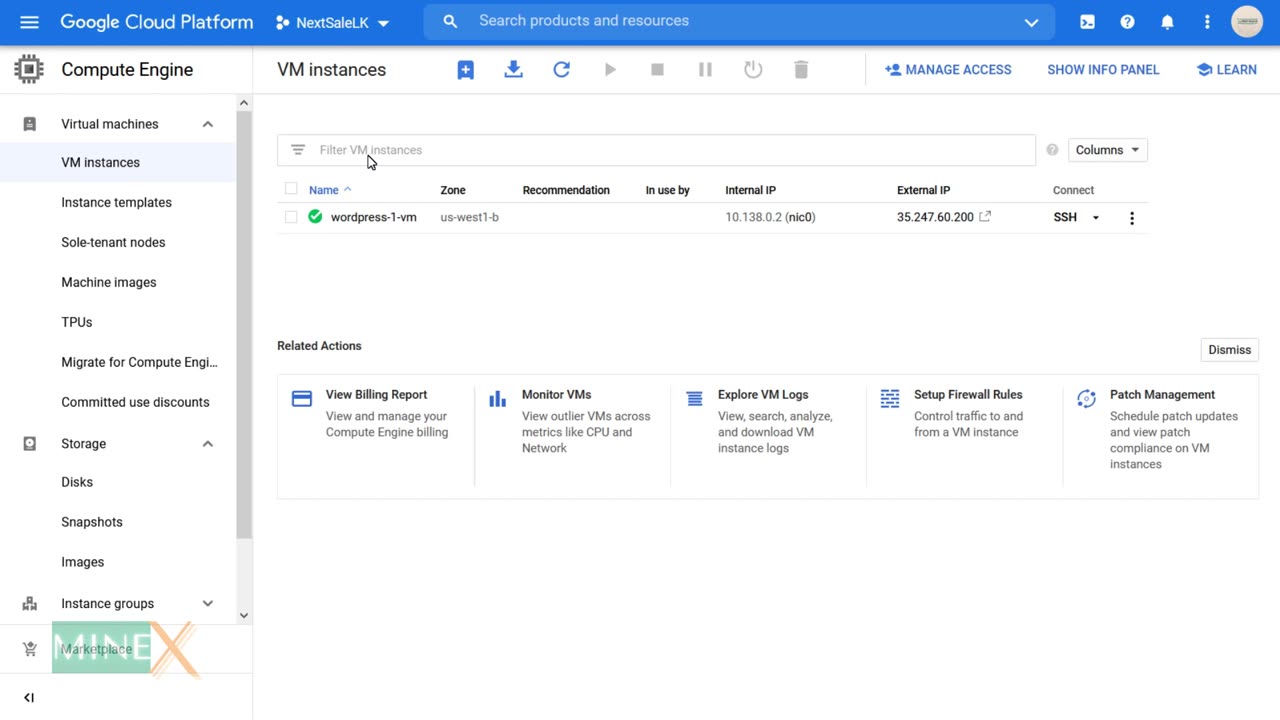Click the Reset instance power icon
Screen dimensions: 1280x720
[753, 70]
